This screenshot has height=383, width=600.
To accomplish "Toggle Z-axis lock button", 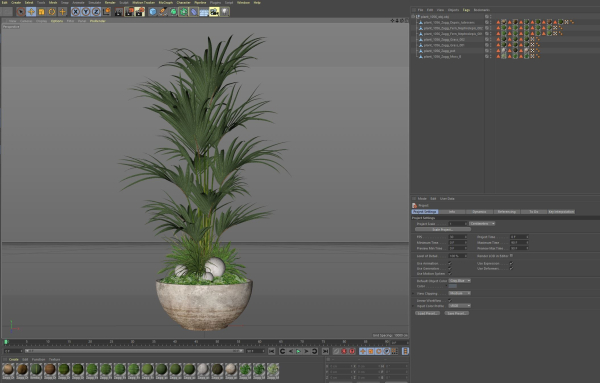I will (x=96, y=12).
